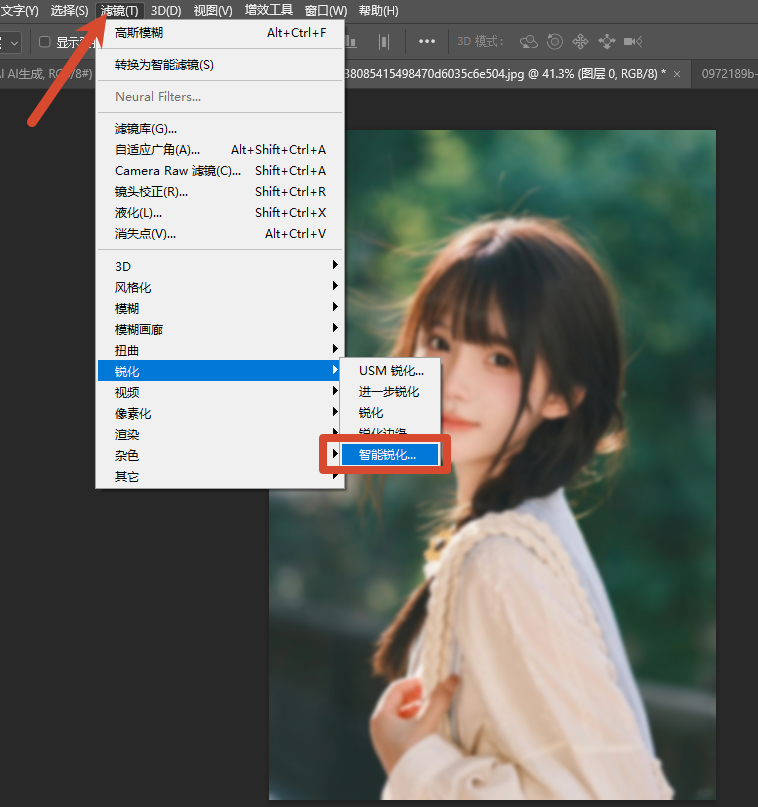Select the 3D pan camera tool

tap(580, 42)
